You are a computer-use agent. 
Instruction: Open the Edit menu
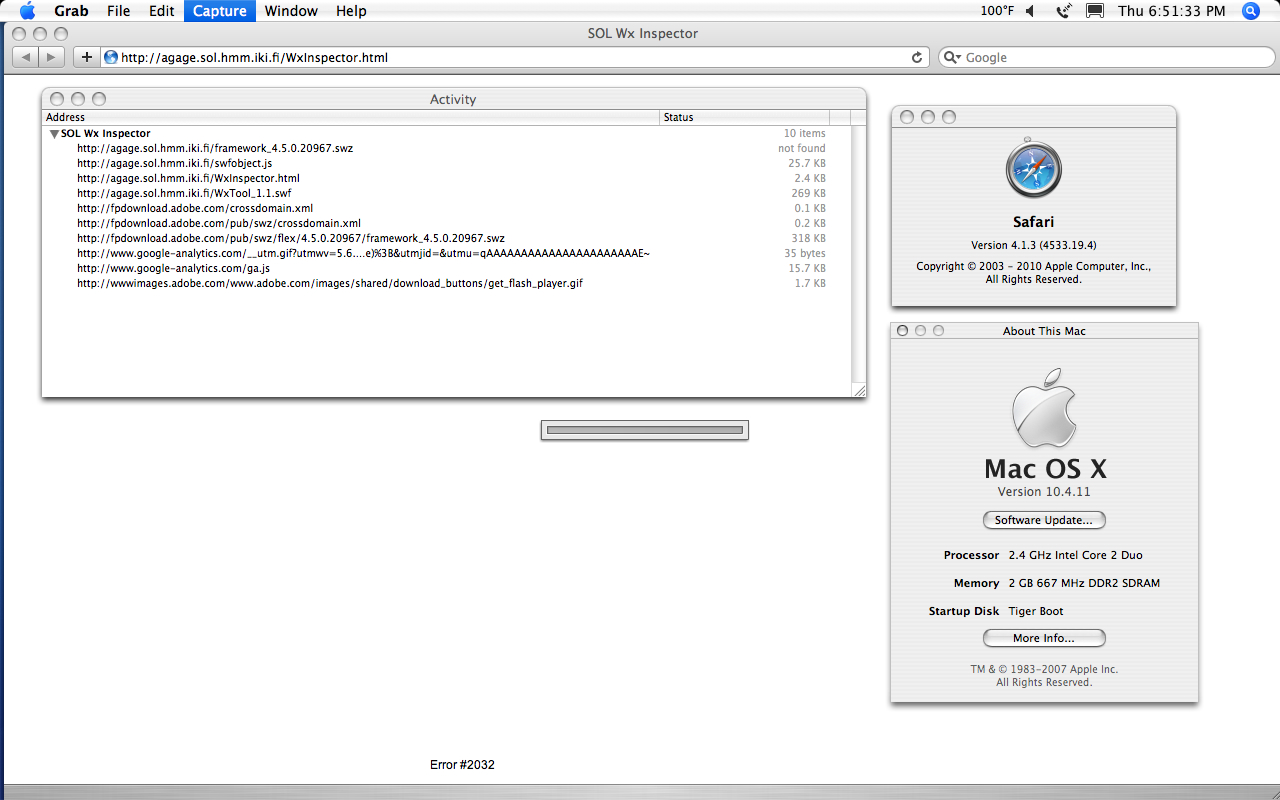pyautogui.click(x=162, y=11)
